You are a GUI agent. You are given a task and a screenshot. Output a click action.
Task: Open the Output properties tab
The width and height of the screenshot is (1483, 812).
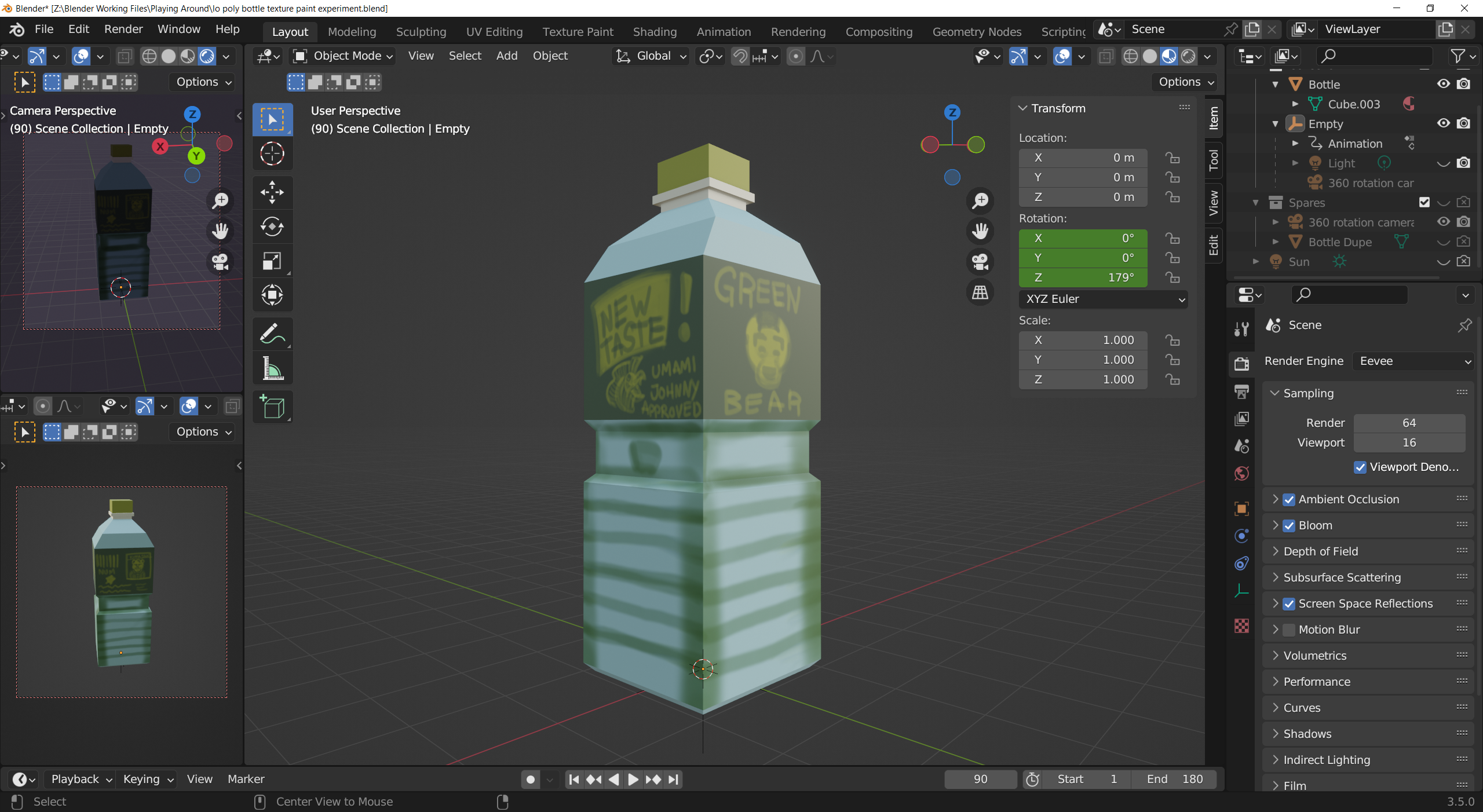coord(1241,392)
